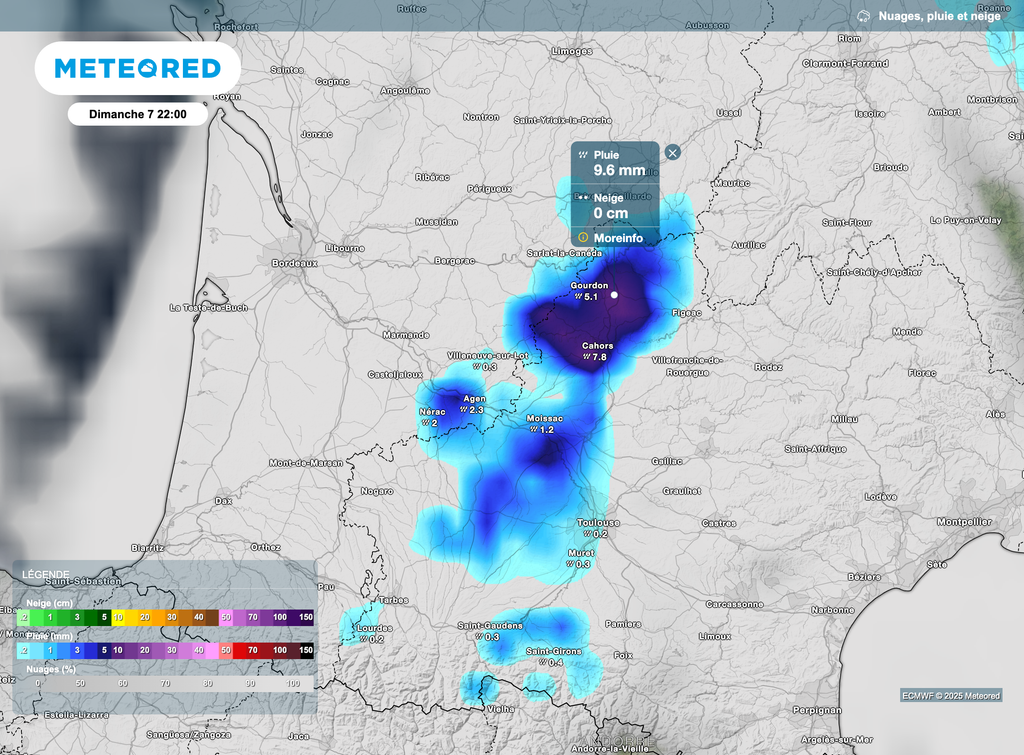Click the Toulouse 0.2 rain marker
This screenshot has height=755, width=1024.
coord(598,528)
